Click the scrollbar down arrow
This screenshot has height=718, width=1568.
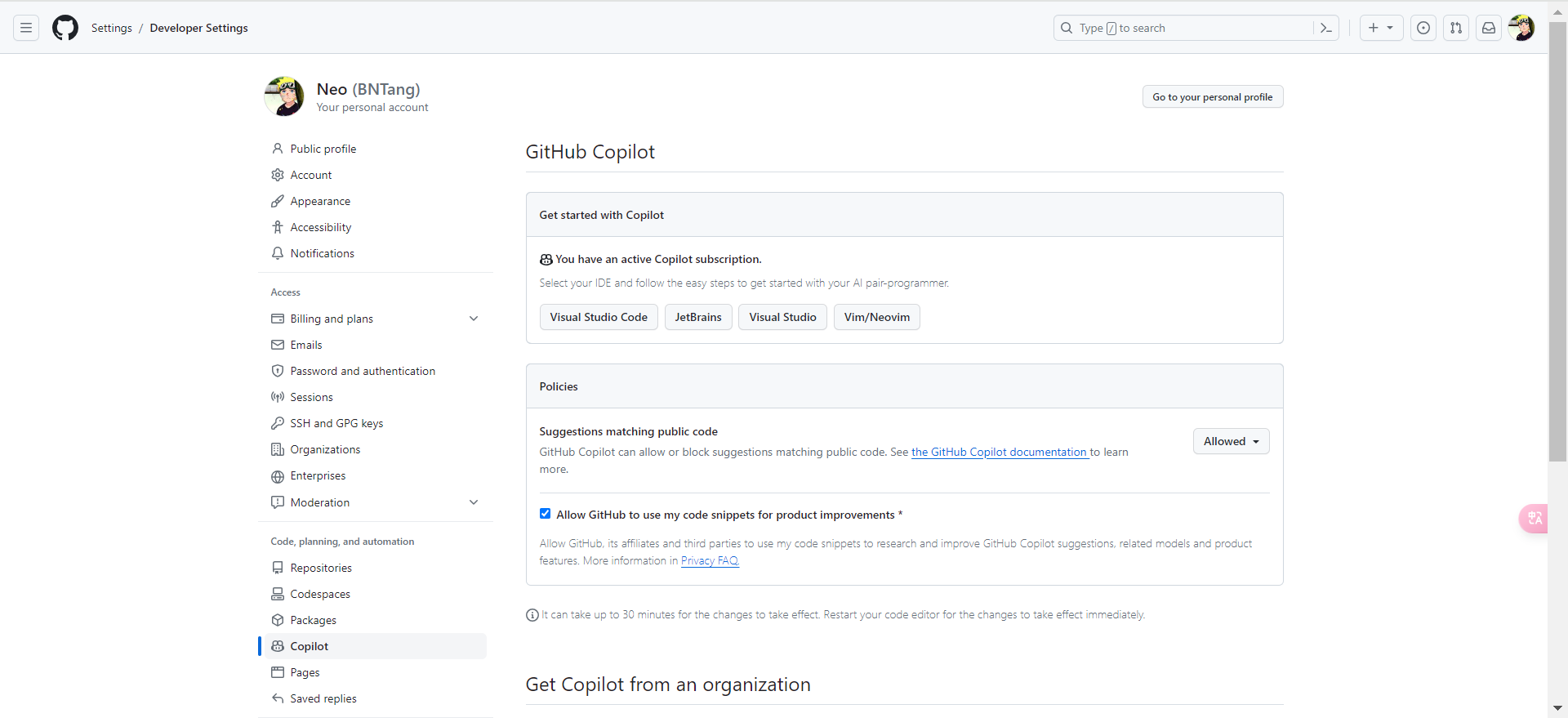click(1558, 708)
